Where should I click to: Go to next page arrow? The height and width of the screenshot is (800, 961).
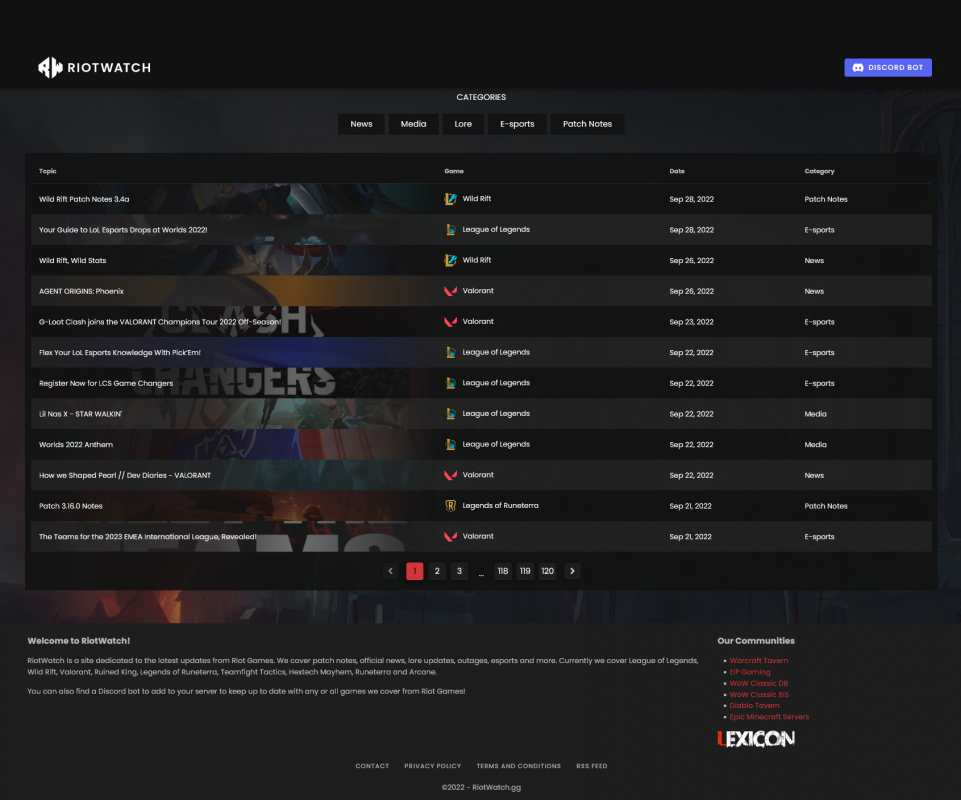pos(572,571)
